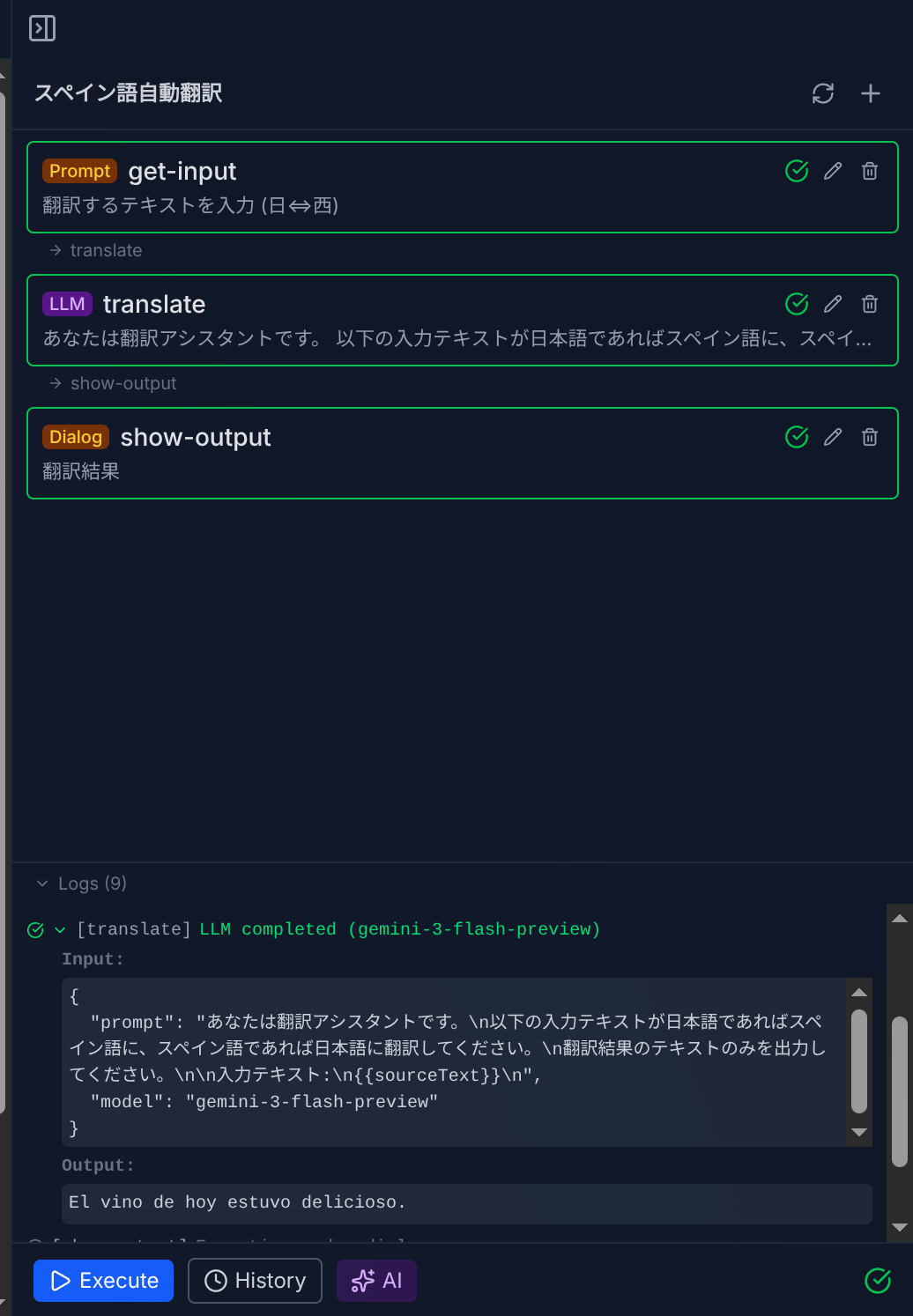Open History
Image resolution: width=913 pixels, height=1316 pixels.
tap(255, 1280)
